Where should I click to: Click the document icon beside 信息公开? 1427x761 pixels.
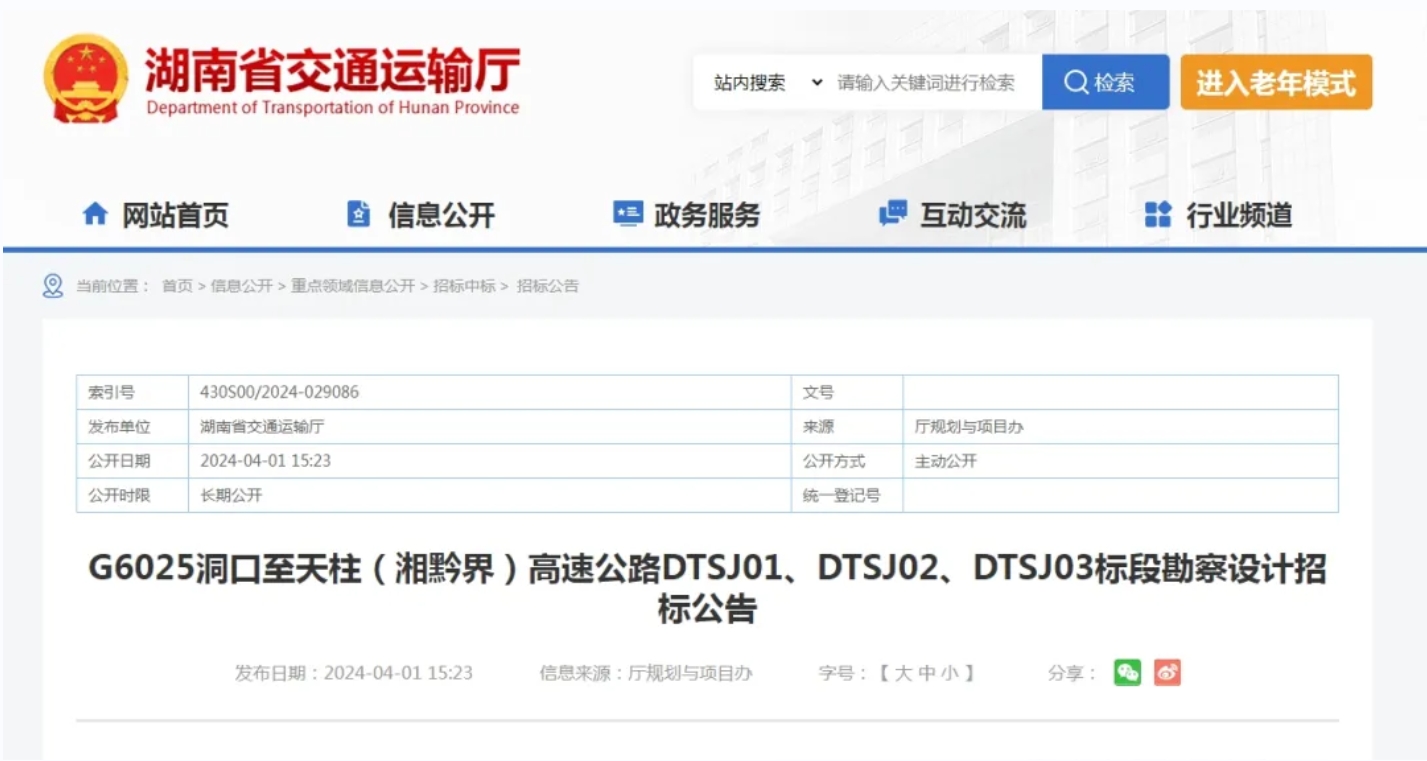(358, 214)
